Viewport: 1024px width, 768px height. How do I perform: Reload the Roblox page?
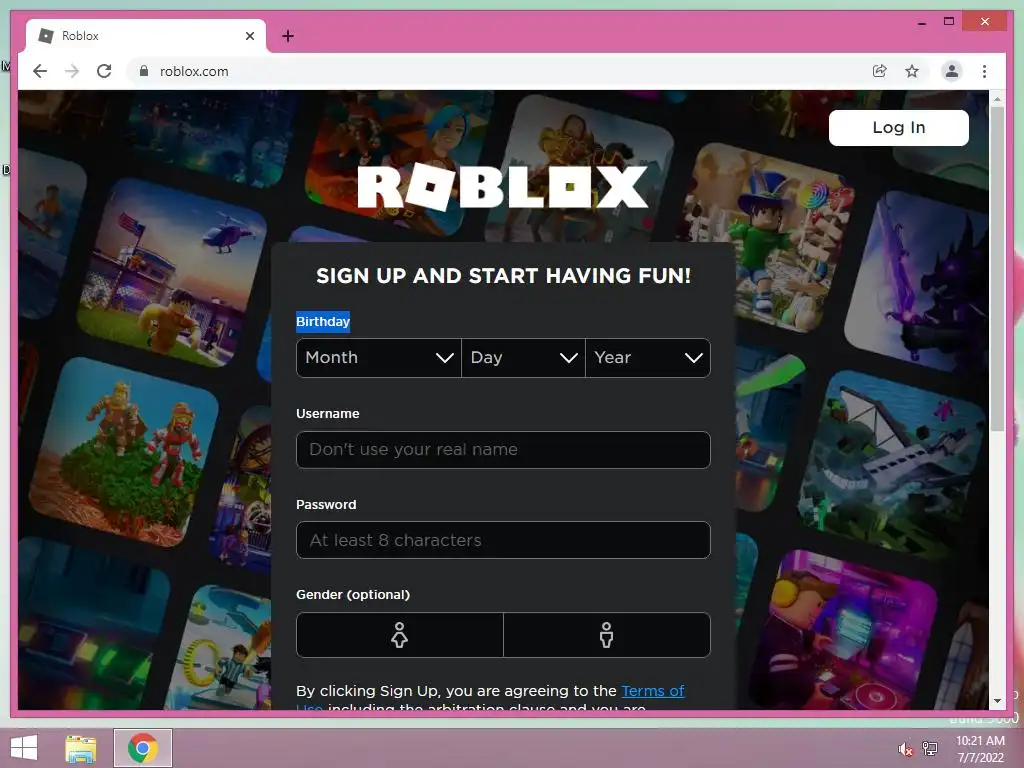(x=104, y=71)
